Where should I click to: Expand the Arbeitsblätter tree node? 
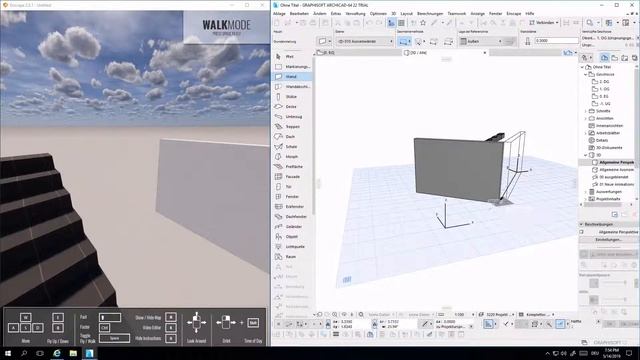[x=585, y=133]
